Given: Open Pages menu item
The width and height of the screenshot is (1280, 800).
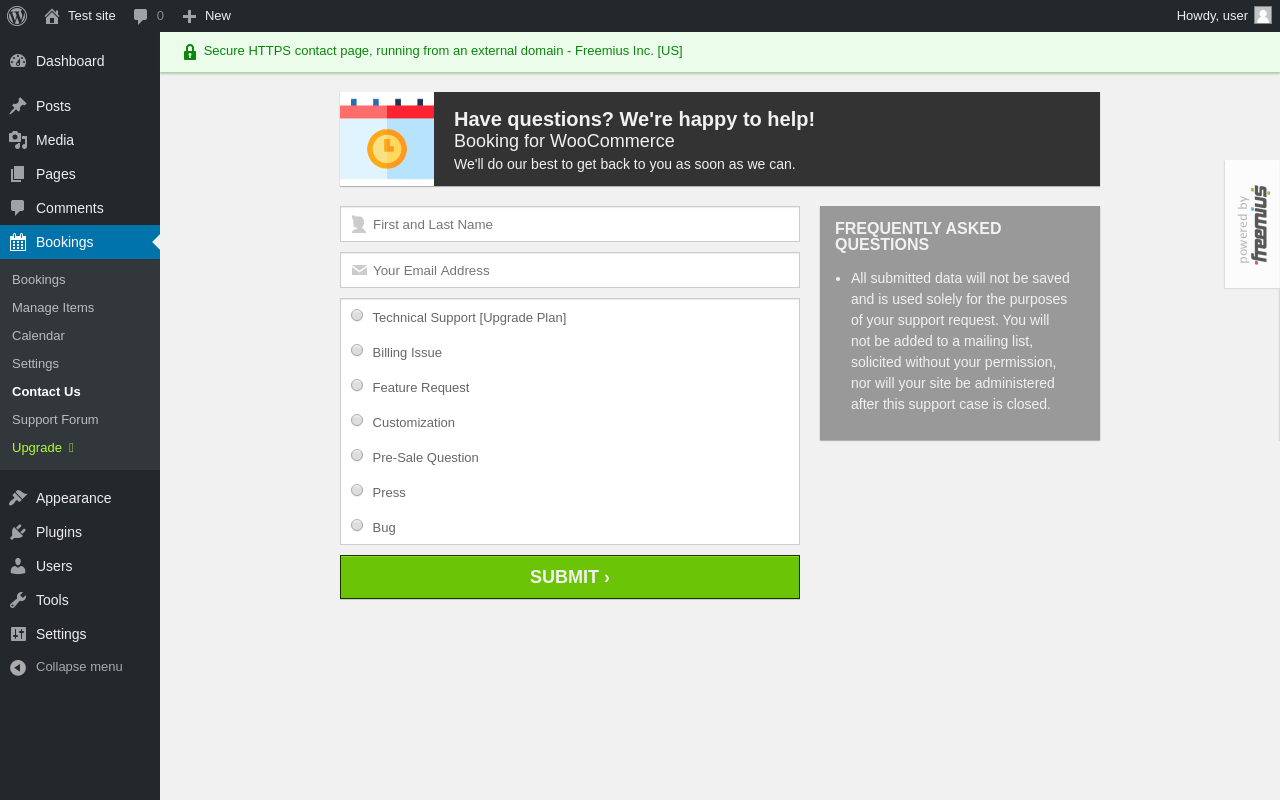Looking at the screenshot, I should tap(80, 174).
